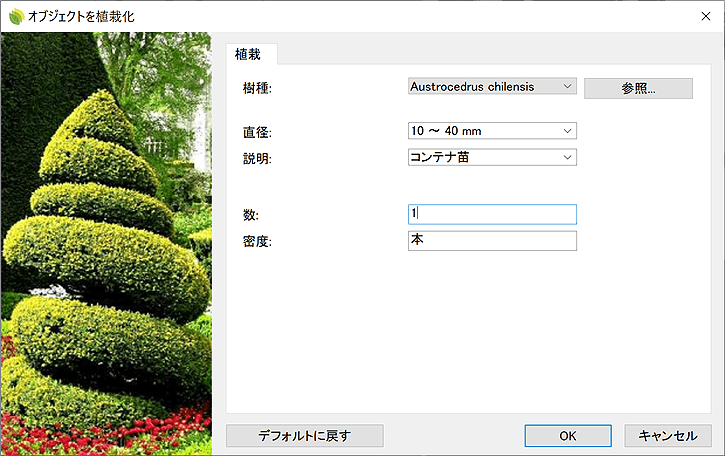Click the topiary preview image
The image size is (725, 456).
pyautogui.click(x=106, y=244)
